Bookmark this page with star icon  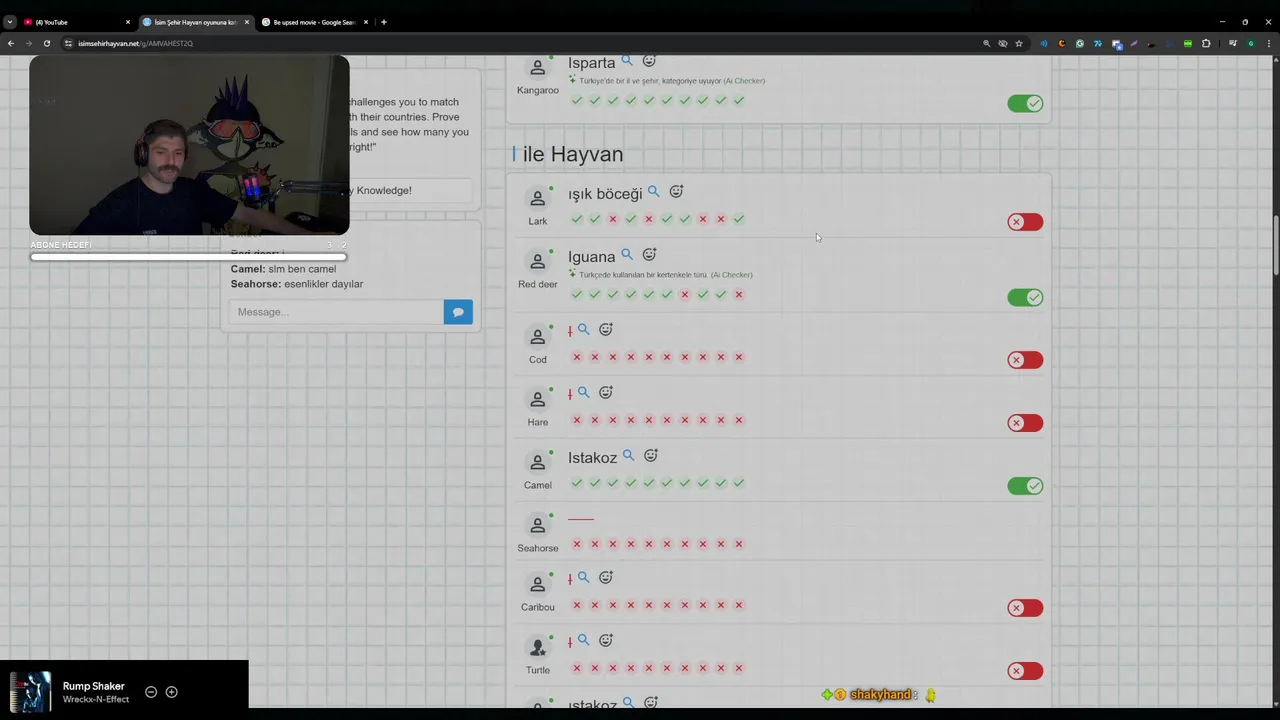click(x=1019, y=43)
